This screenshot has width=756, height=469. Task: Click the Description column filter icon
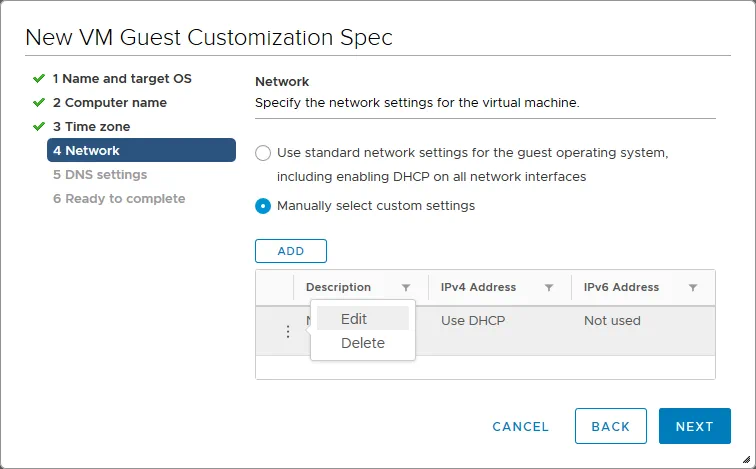tap(405, 288)
